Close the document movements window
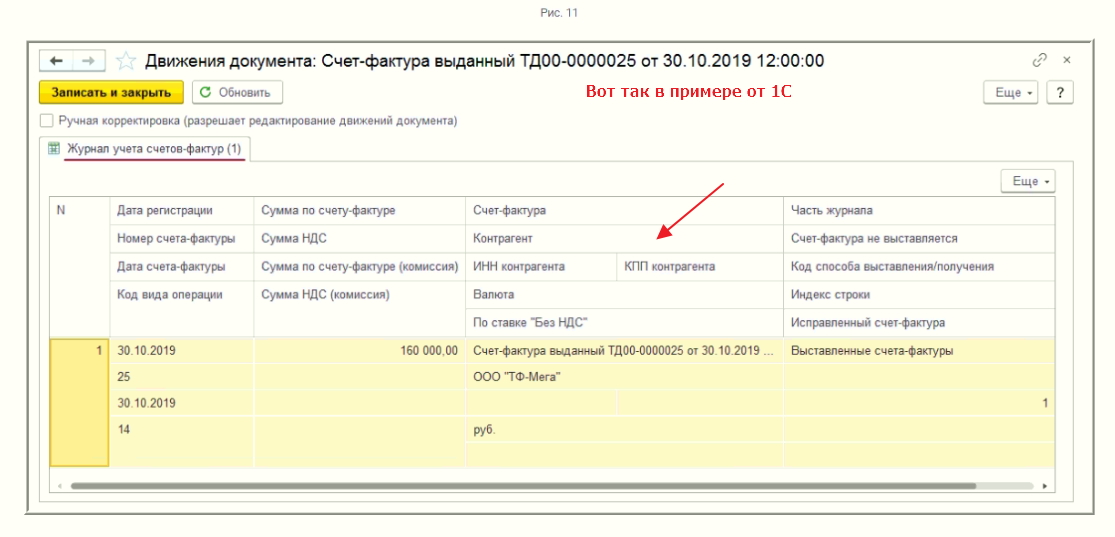The image size is (1115, 537). tap(1066, 60)
